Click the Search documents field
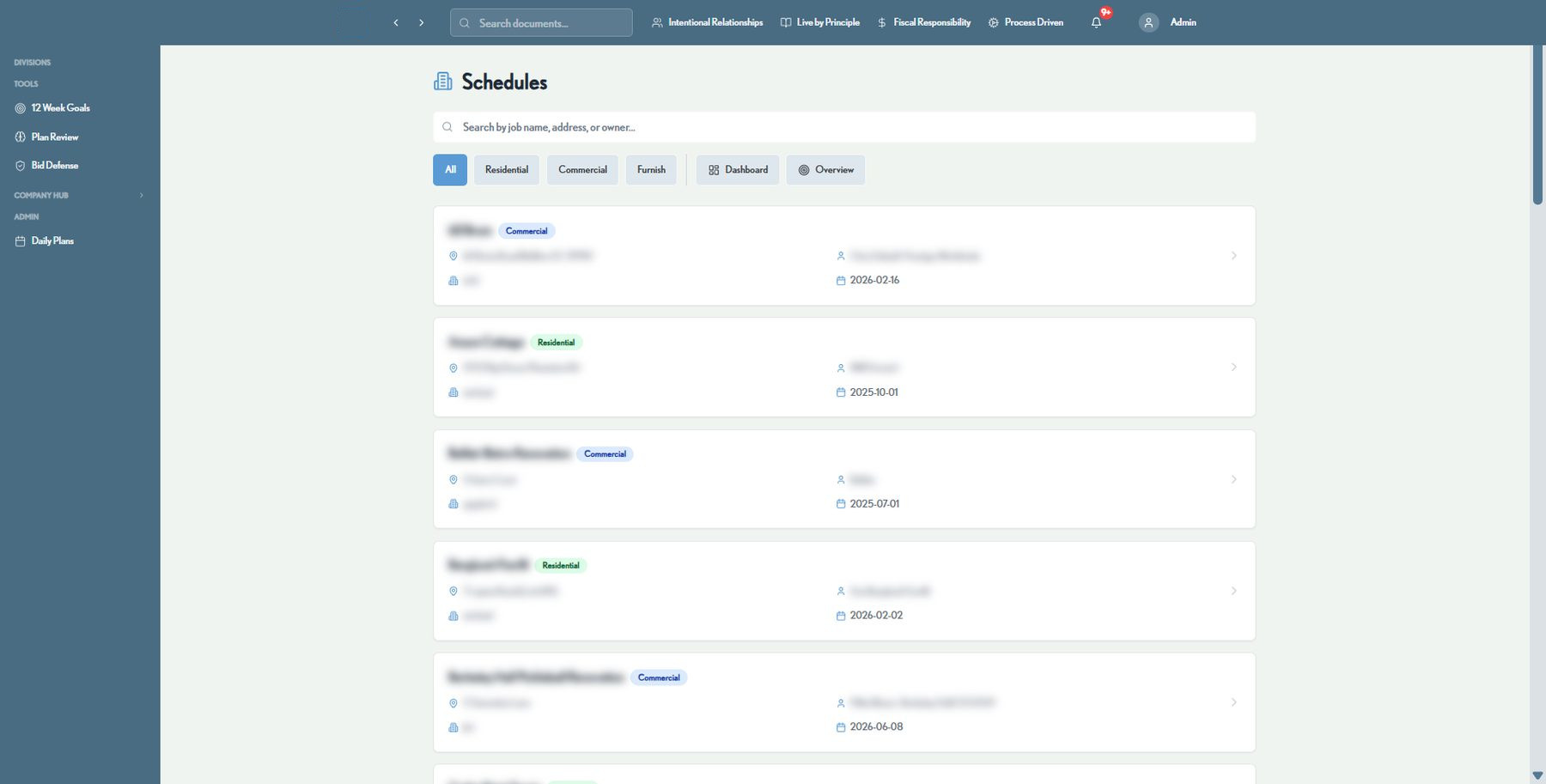This screenshot has height=784, width=1546. tap(541, 23)
